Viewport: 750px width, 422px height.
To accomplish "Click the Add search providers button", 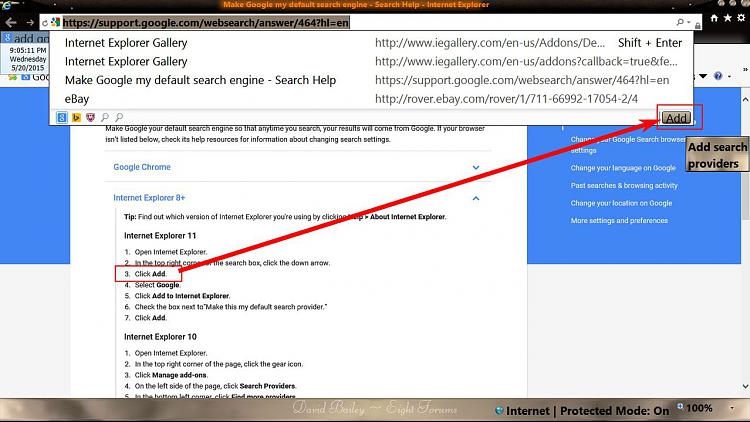I will pyautogui.click(x=676, y=118).
